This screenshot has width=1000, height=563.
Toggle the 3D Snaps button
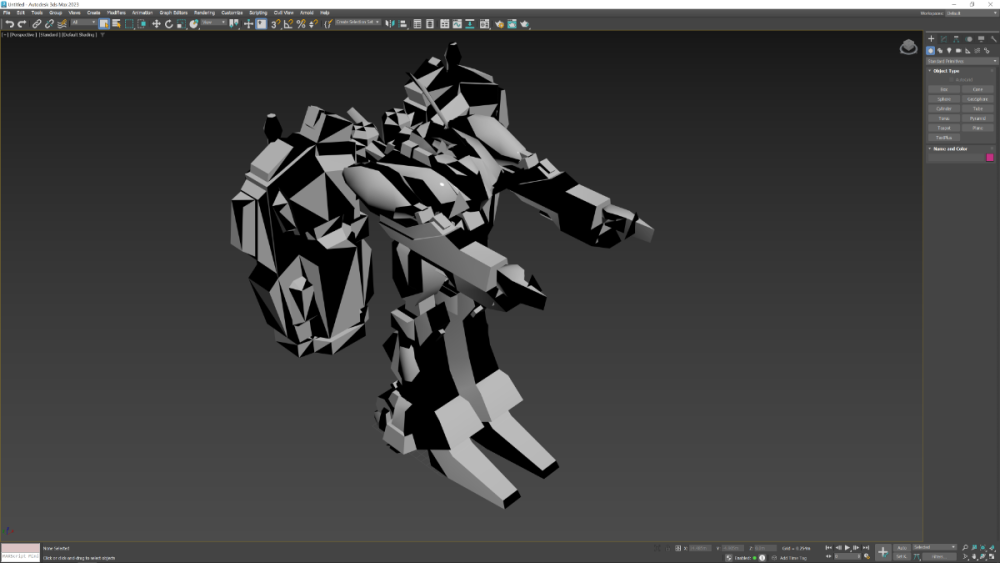pos(276,24)
